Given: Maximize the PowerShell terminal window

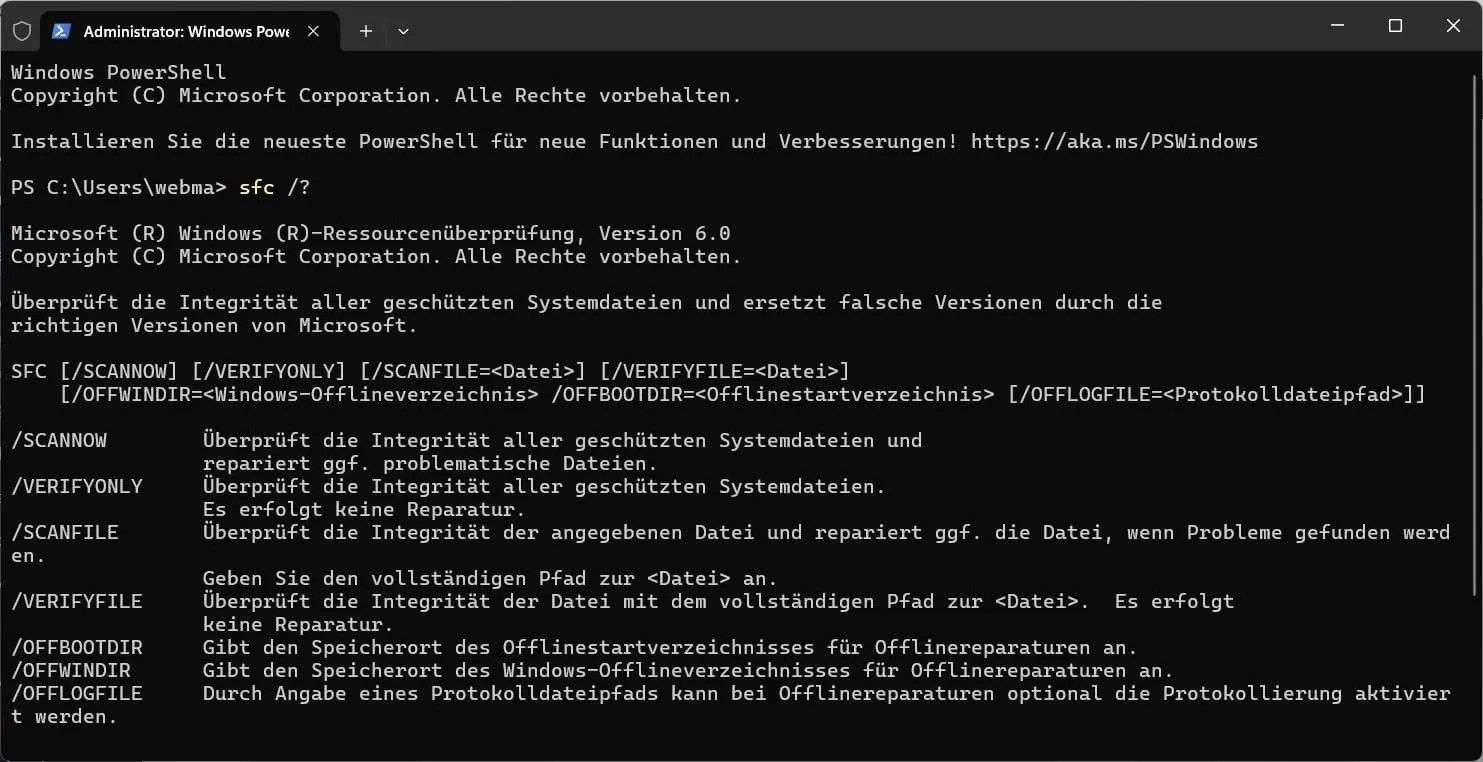Looking at the screenshot, I should tap(1395, 26).
